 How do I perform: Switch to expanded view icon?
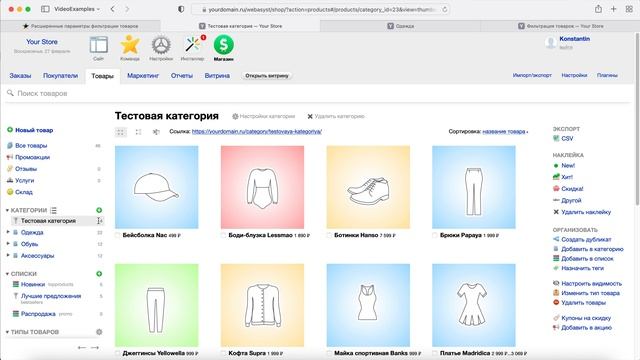(x=138, y=132)
